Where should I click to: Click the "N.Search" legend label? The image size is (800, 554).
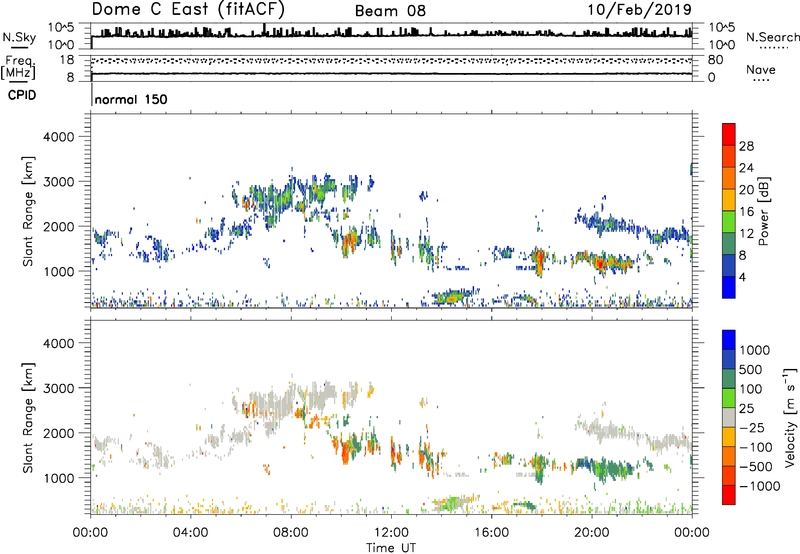(772, 37)
